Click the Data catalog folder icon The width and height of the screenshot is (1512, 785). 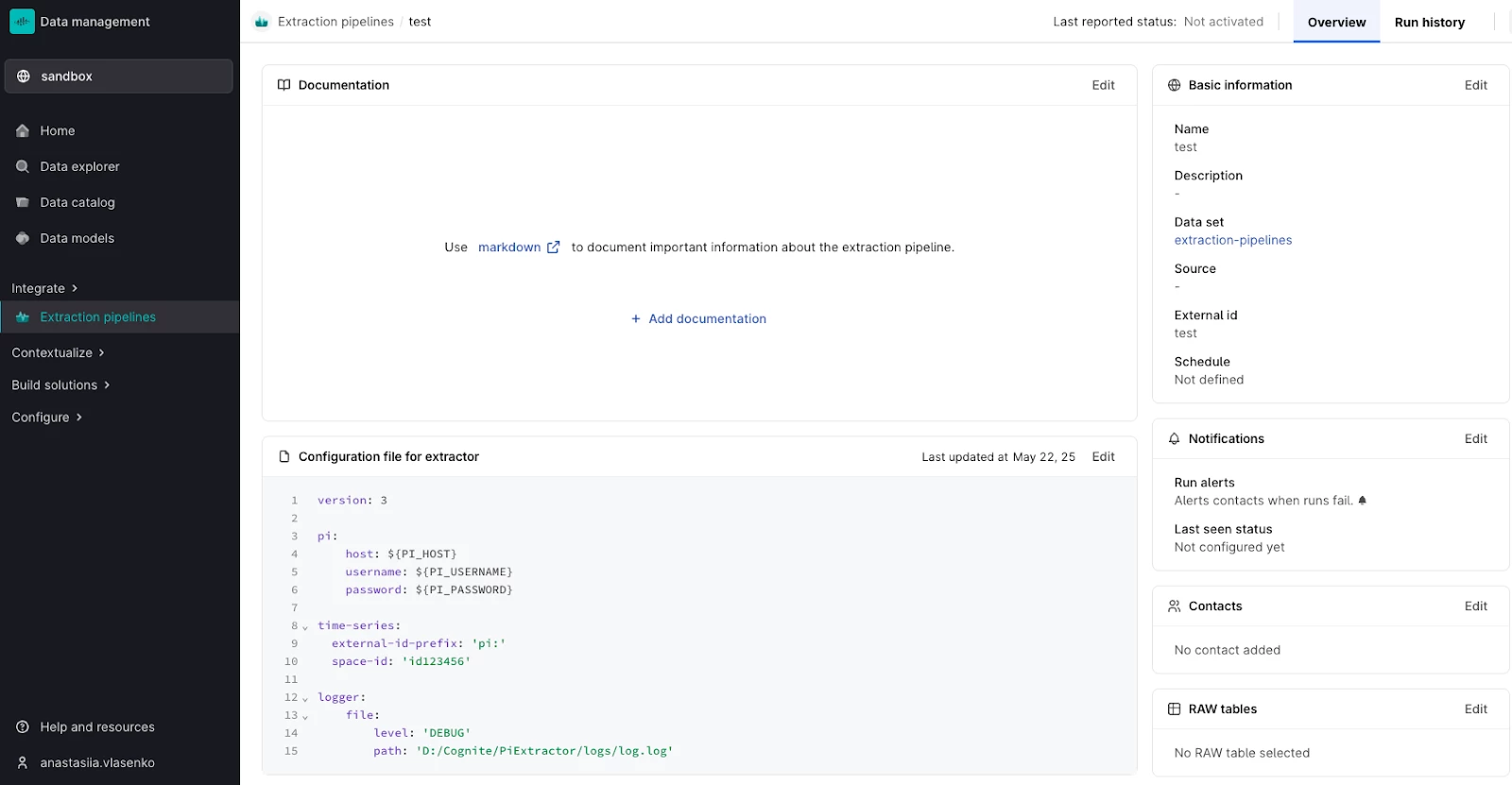(x=23, y=203)
